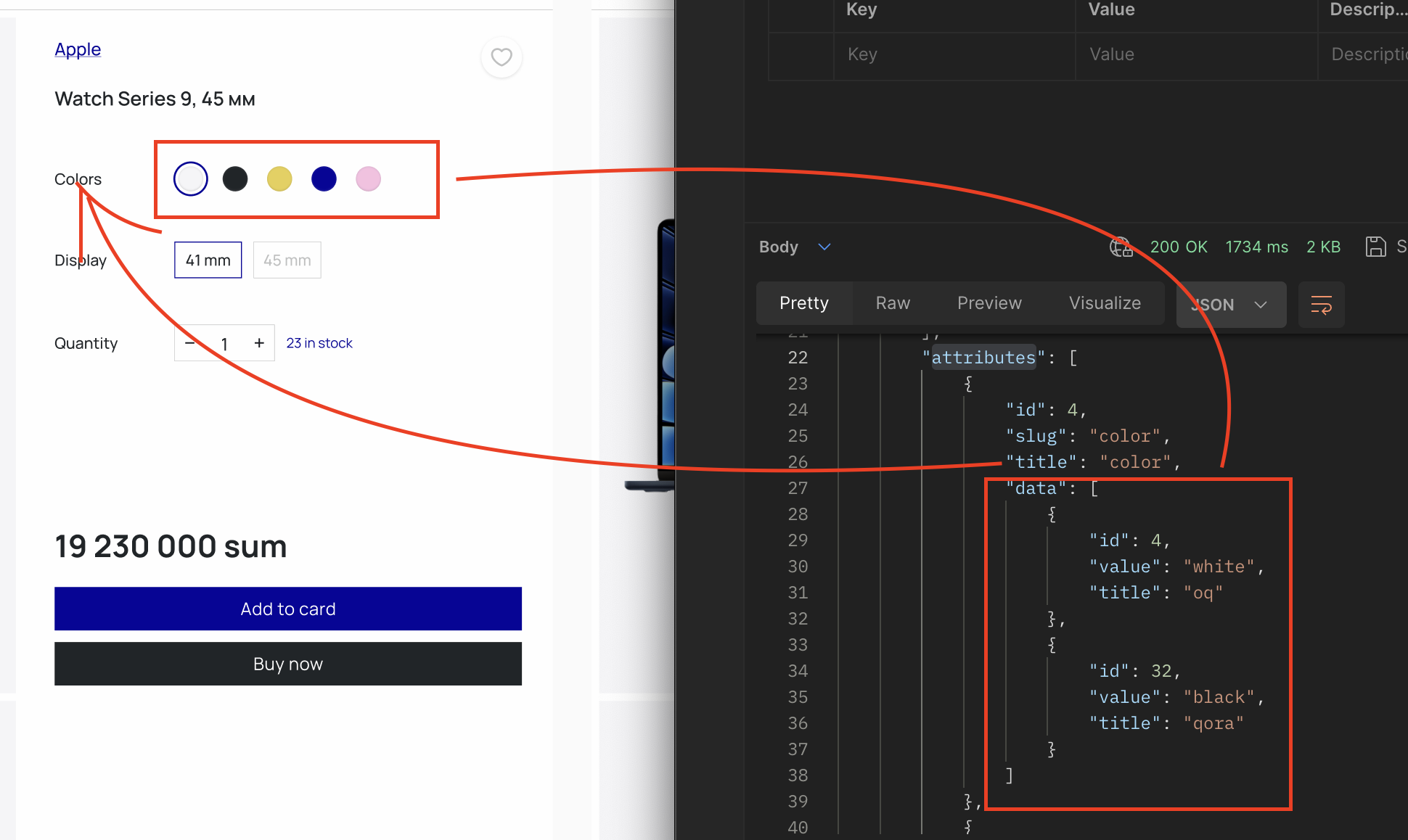The width and height of the screenshot is (1408, 840).
Task: Click the Buy now button
Action: (288, 664)
